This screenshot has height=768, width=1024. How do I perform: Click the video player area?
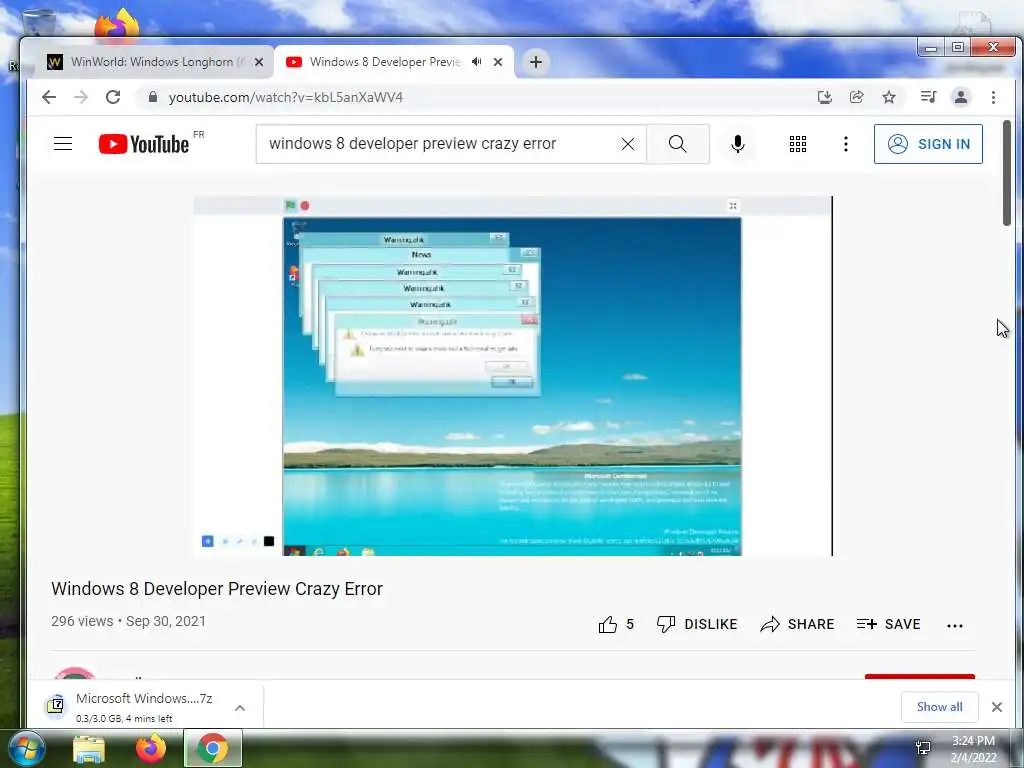click(513, 376)
